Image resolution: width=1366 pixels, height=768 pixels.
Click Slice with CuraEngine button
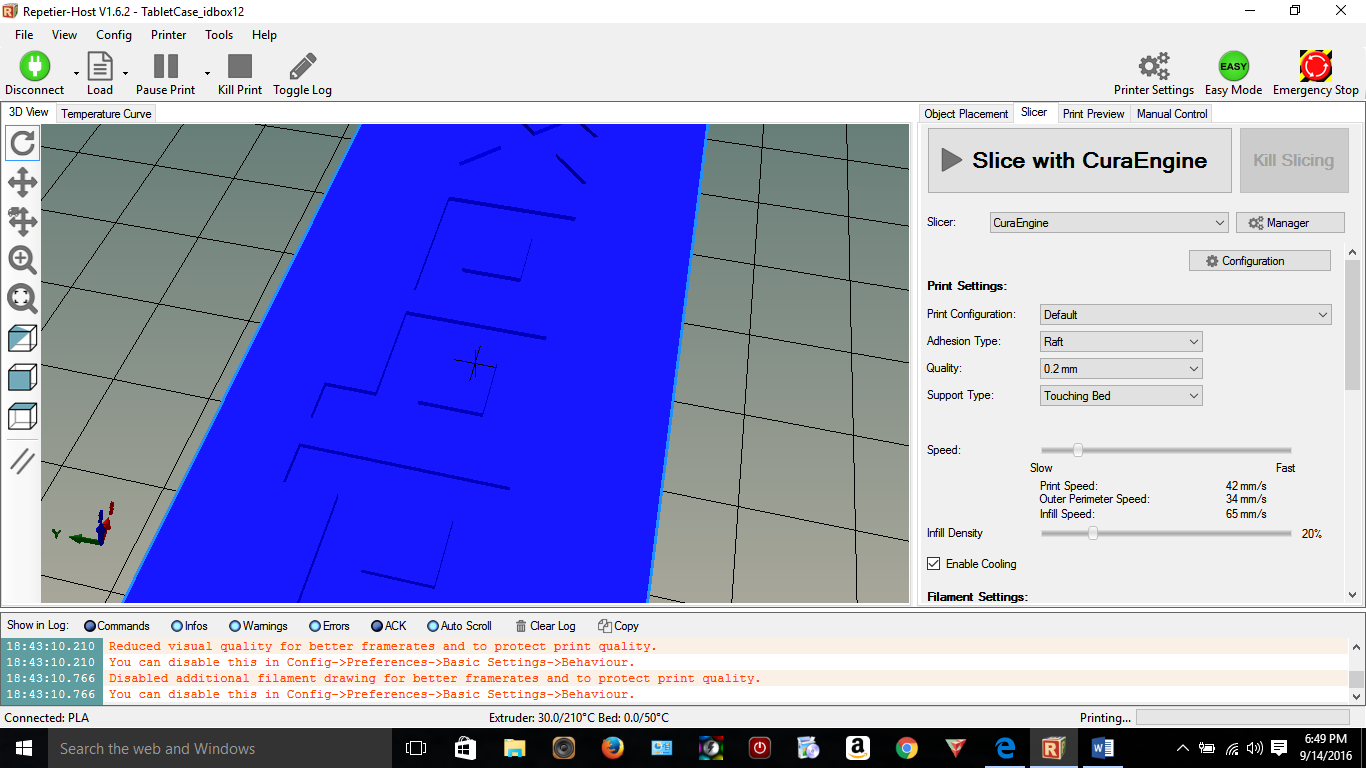click(1080, 160)
